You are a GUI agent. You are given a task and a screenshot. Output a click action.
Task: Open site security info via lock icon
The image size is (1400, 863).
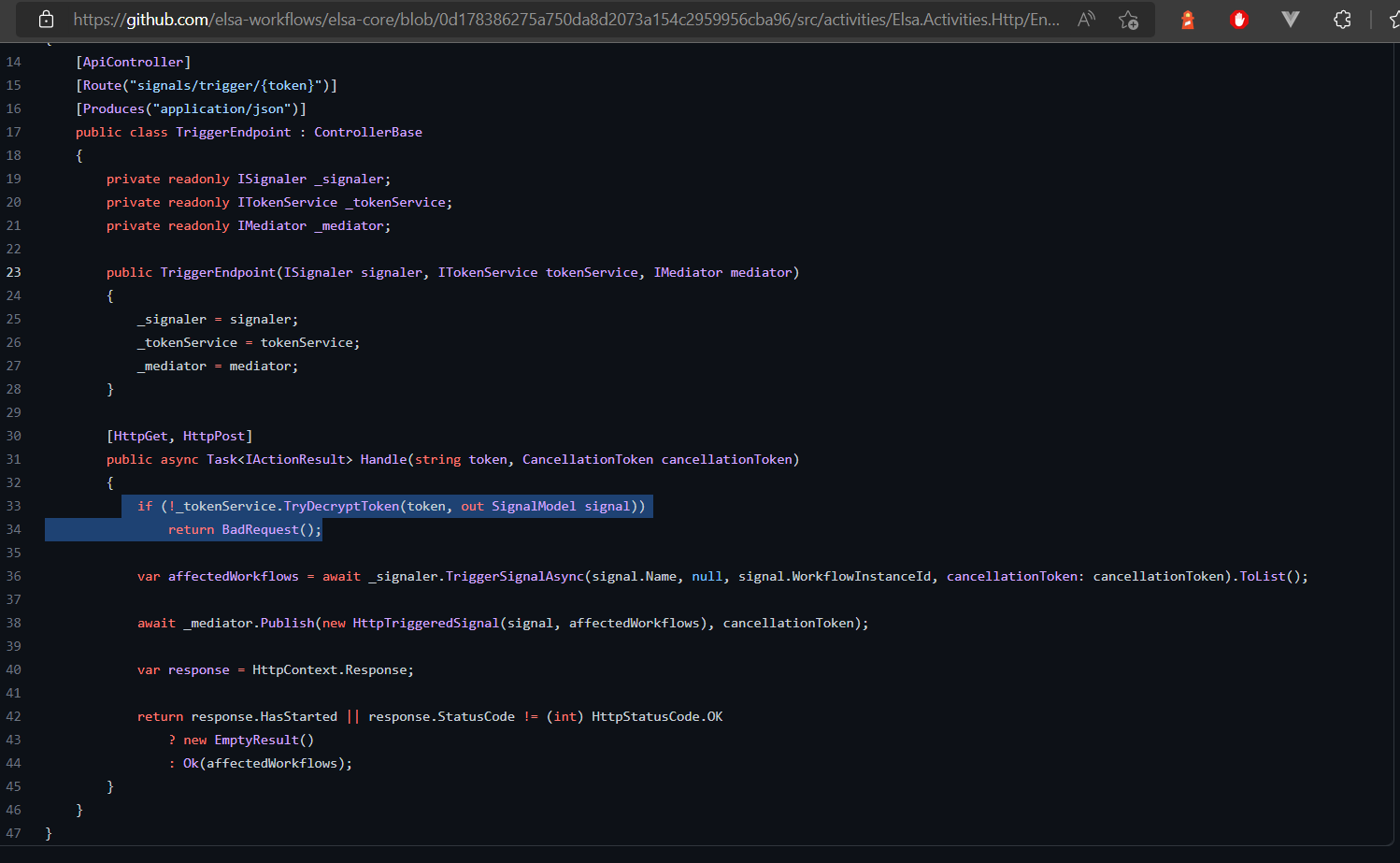[46, 19]
